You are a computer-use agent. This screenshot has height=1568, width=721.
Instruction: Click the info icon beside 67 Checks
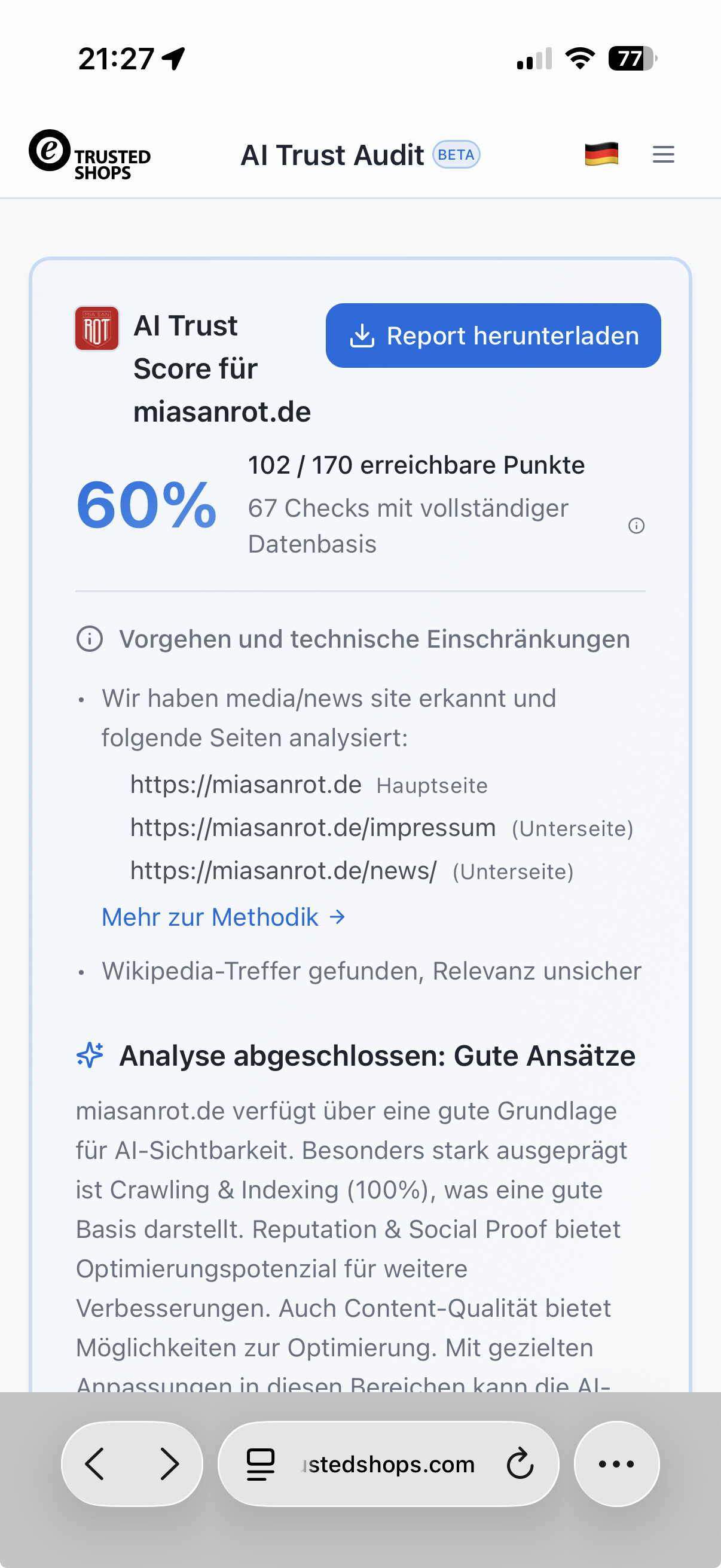[x=637, y=526]
